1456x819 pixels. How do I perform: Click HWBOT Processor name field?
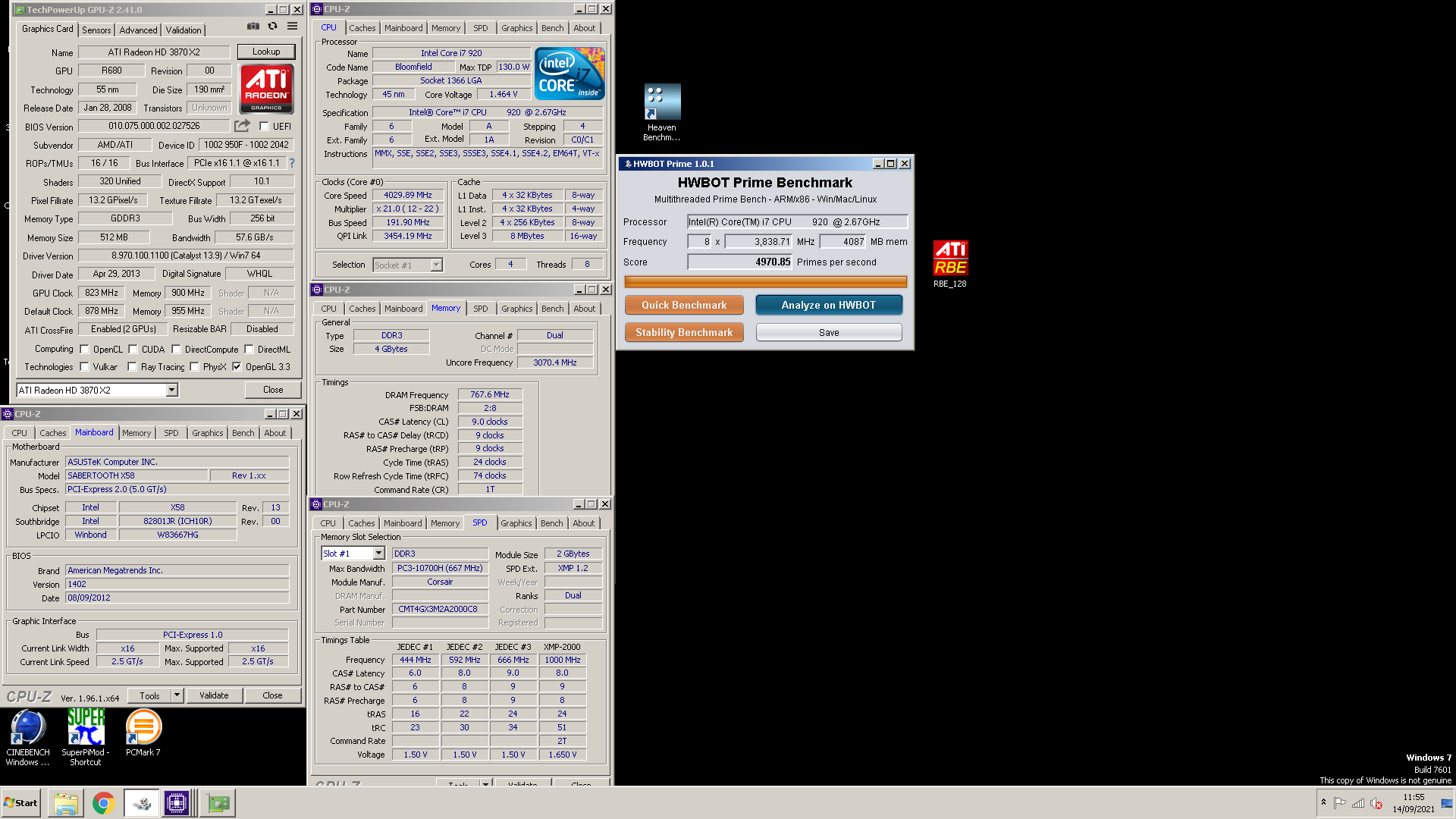pyautogui.click(x=797, y=221)
